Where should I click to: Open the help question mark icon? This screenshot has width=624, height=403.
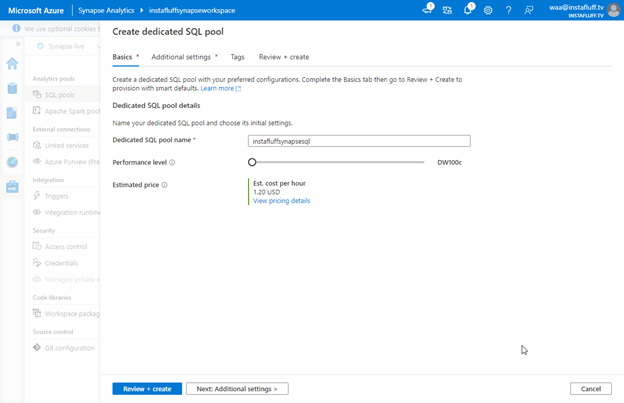coord(508,10)
